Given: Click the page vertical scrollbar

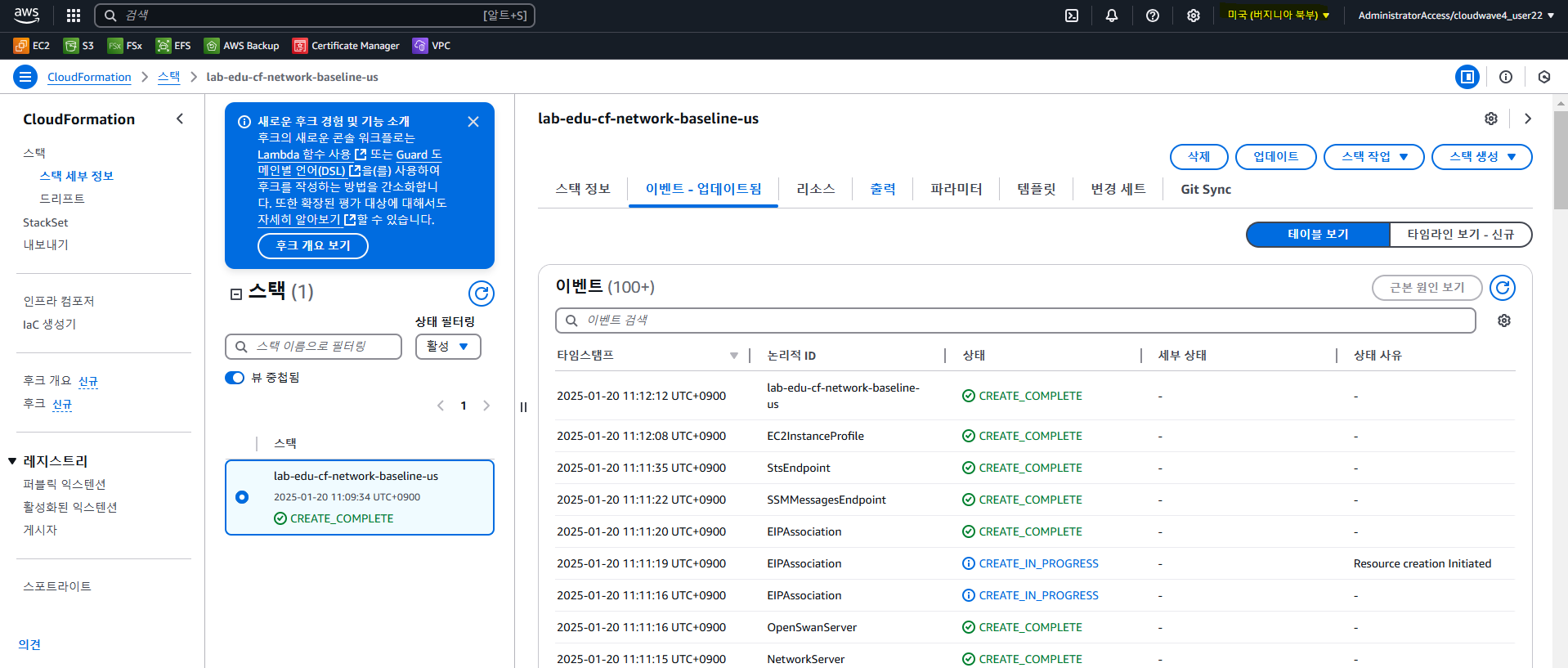Looking at the screenshot, I should [1561, 159].
